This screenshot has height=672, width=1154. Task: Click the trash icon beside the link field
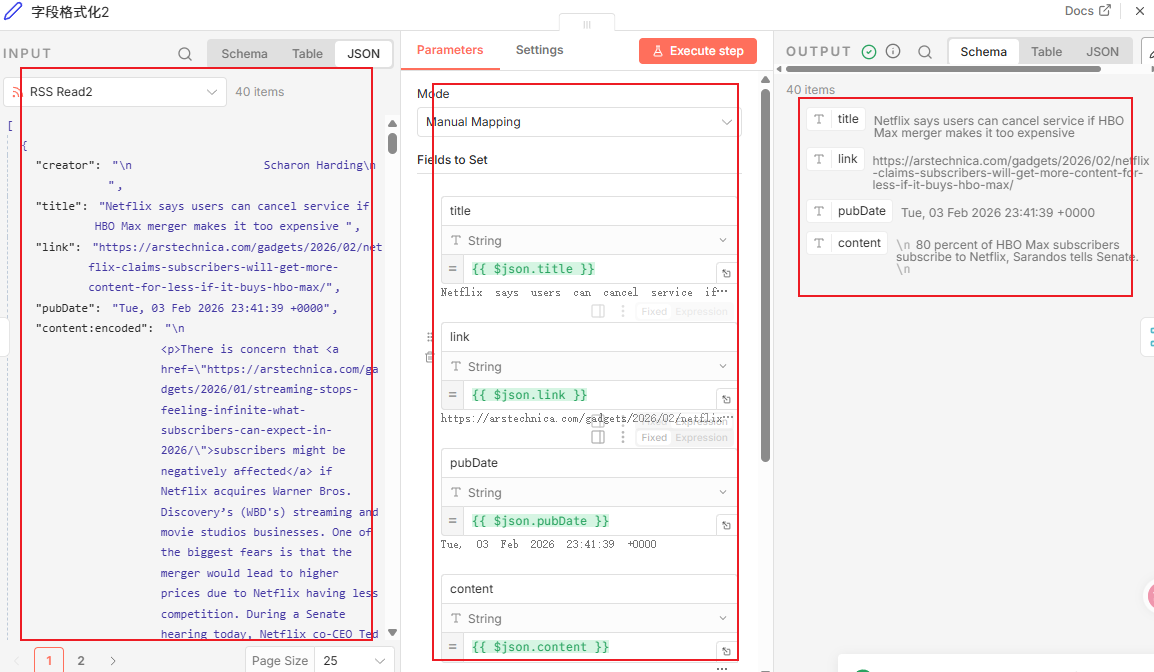click(430, 357)
